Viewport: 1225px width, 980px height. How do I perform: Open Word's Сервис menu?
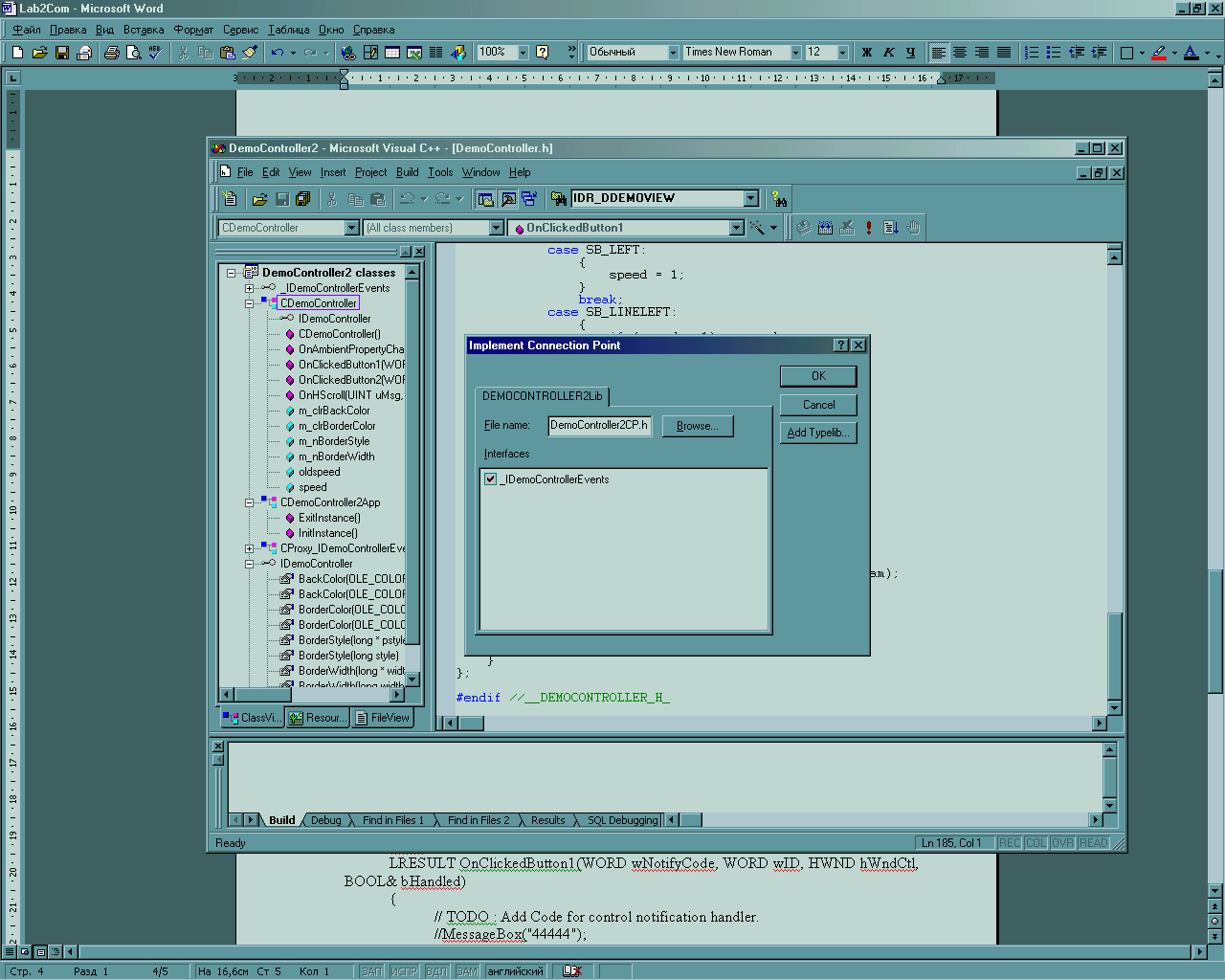241,30
